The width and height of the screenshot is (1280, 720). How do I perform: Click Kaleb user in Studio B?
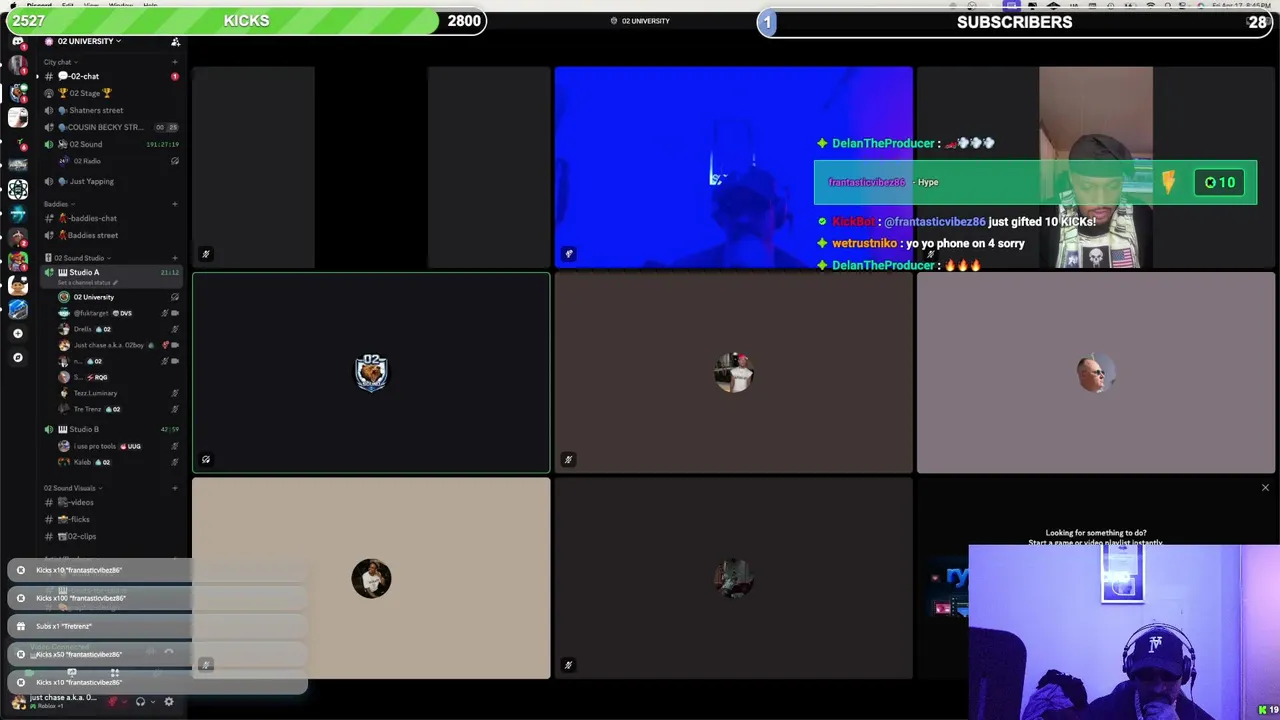pyautogui.click(x=117, y=462)
